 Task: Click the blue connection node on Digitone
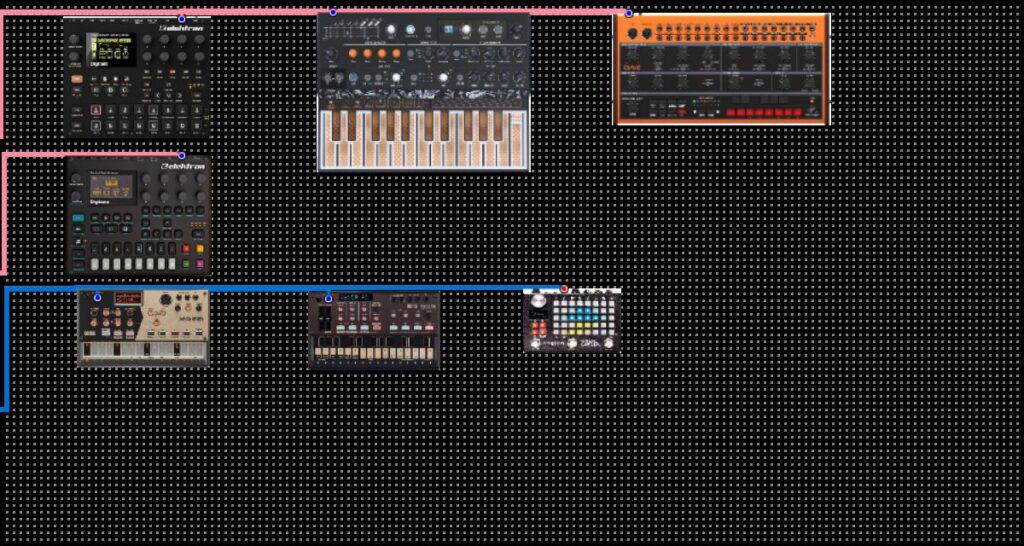point(182,155)
